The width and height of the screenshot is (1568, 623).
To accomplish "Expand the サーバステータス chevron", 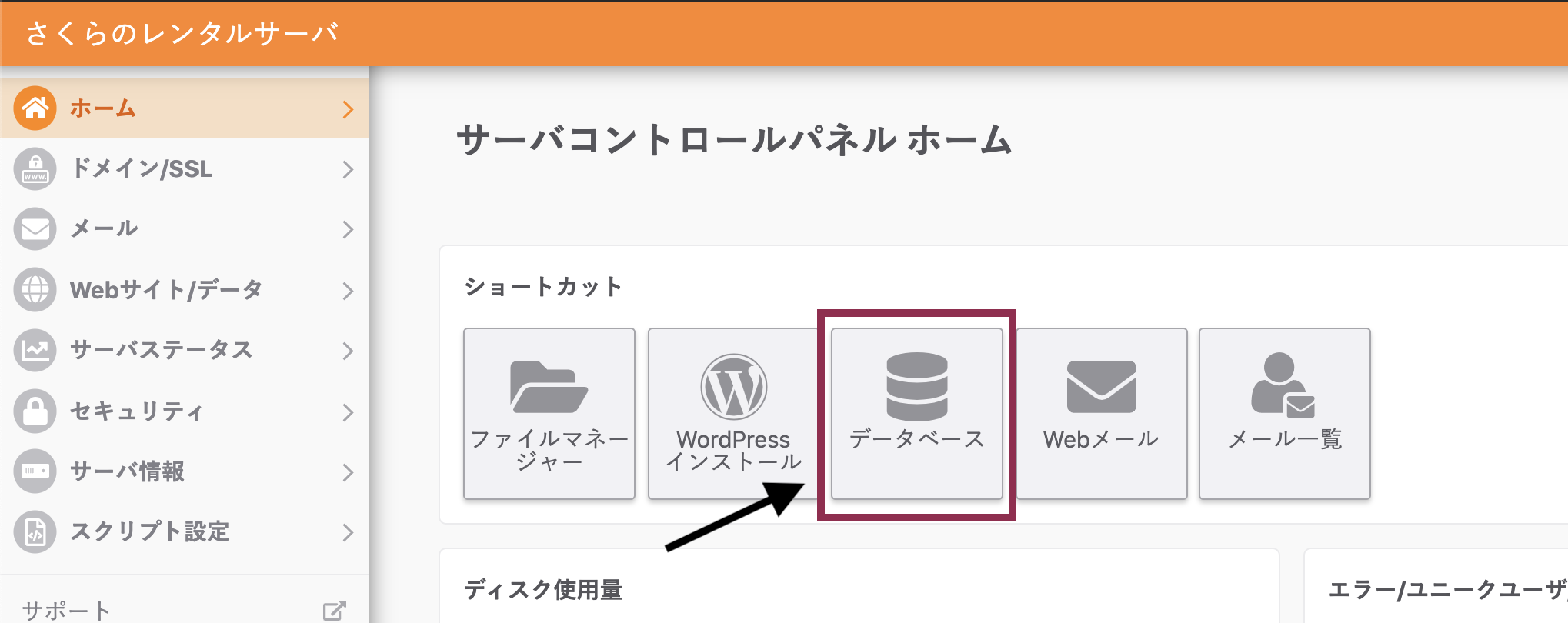I will coord(348,351).
